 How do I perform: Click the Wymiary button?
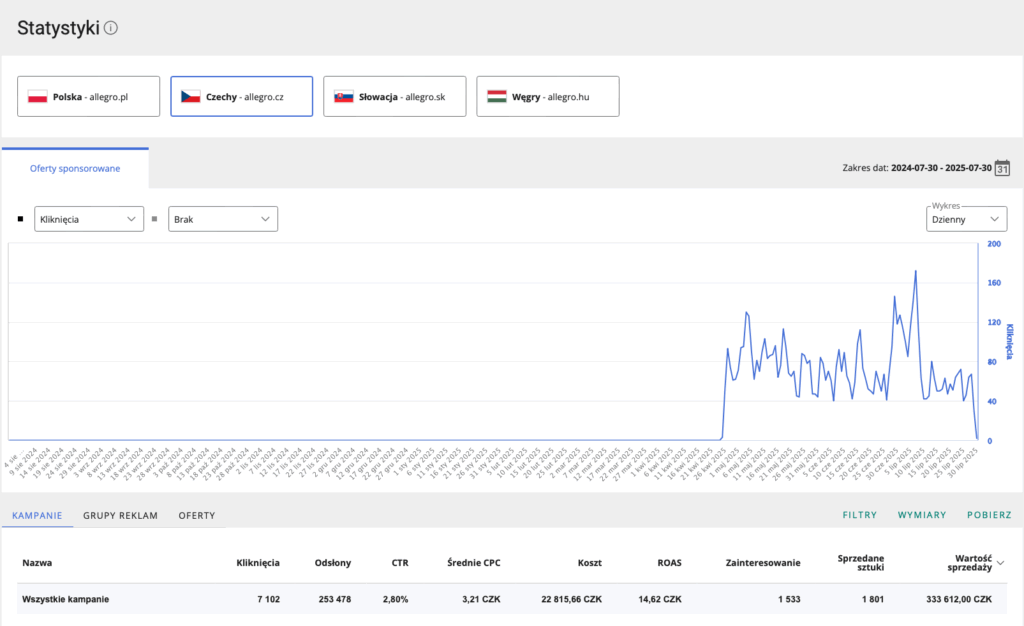(x=921, y=515)
